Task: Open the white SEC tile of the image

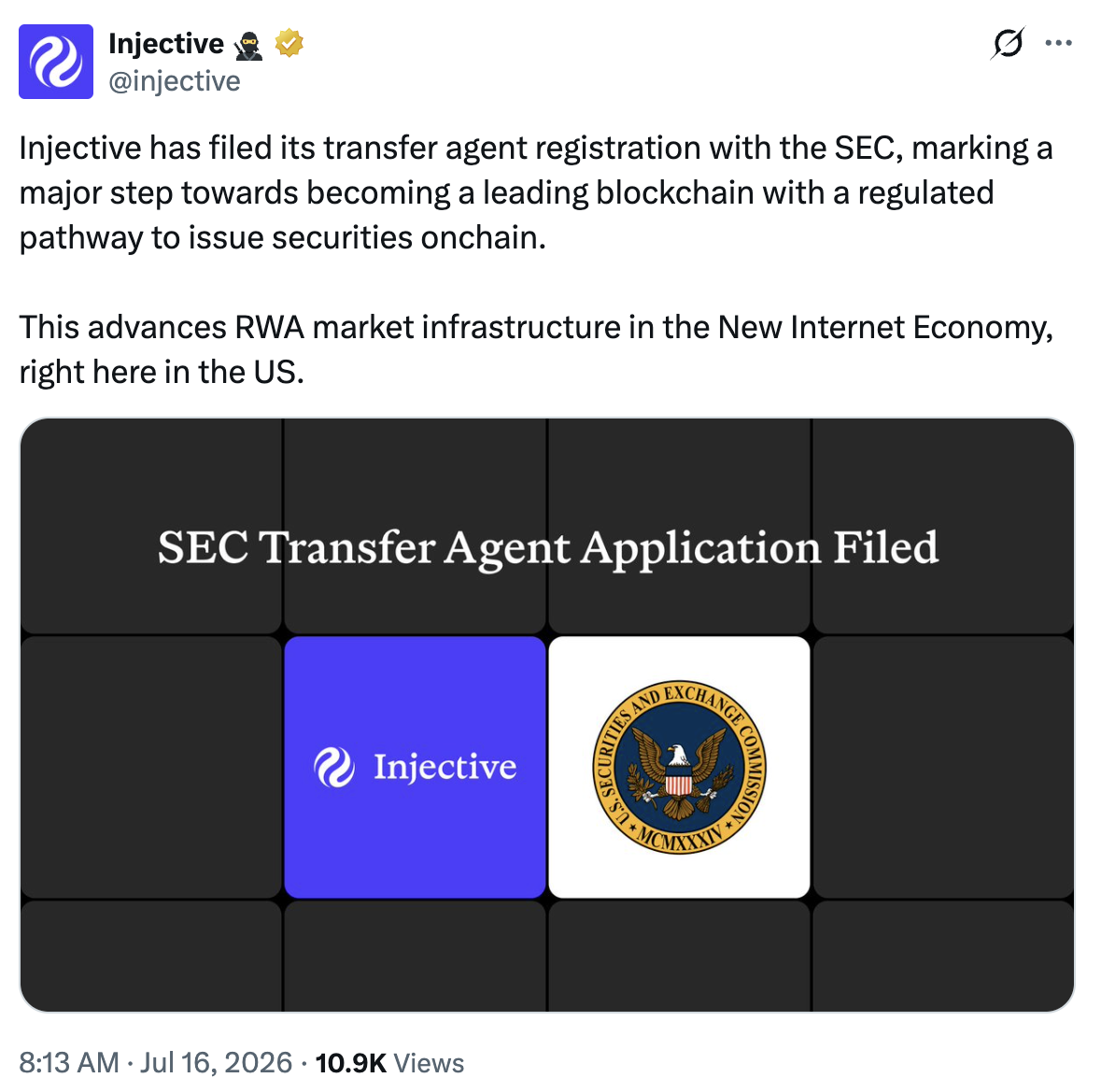Action: tap(679, 767)
